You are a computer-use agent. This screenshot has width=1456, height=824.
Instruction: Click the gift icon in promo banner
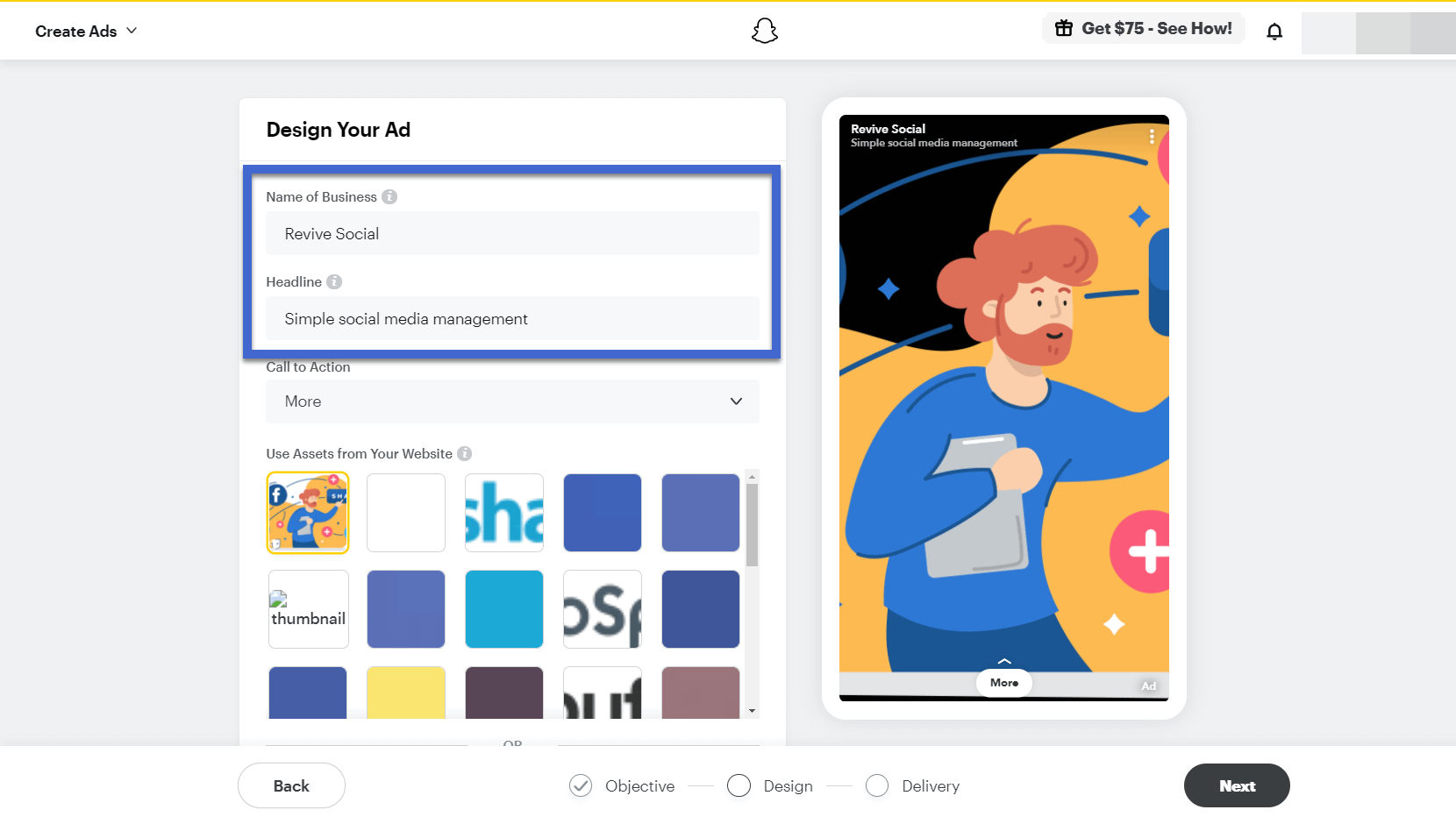(x=1064, y=28)
